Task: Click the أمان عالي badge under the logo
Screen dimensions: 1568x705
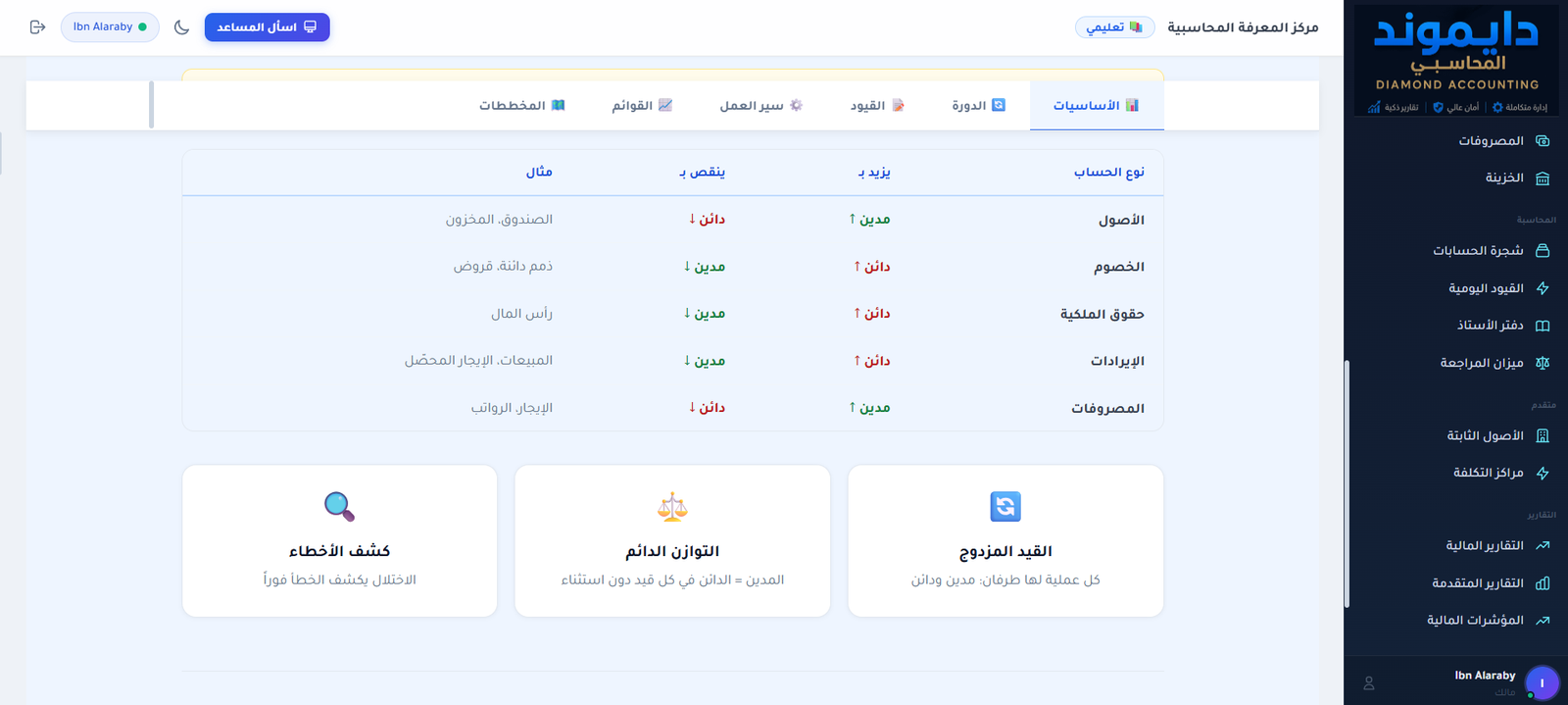Action: pos(1455,107)
